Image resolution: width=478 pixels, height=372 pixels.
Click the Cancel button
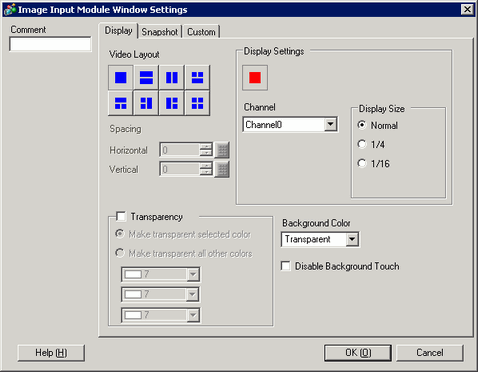pos(430,353)
